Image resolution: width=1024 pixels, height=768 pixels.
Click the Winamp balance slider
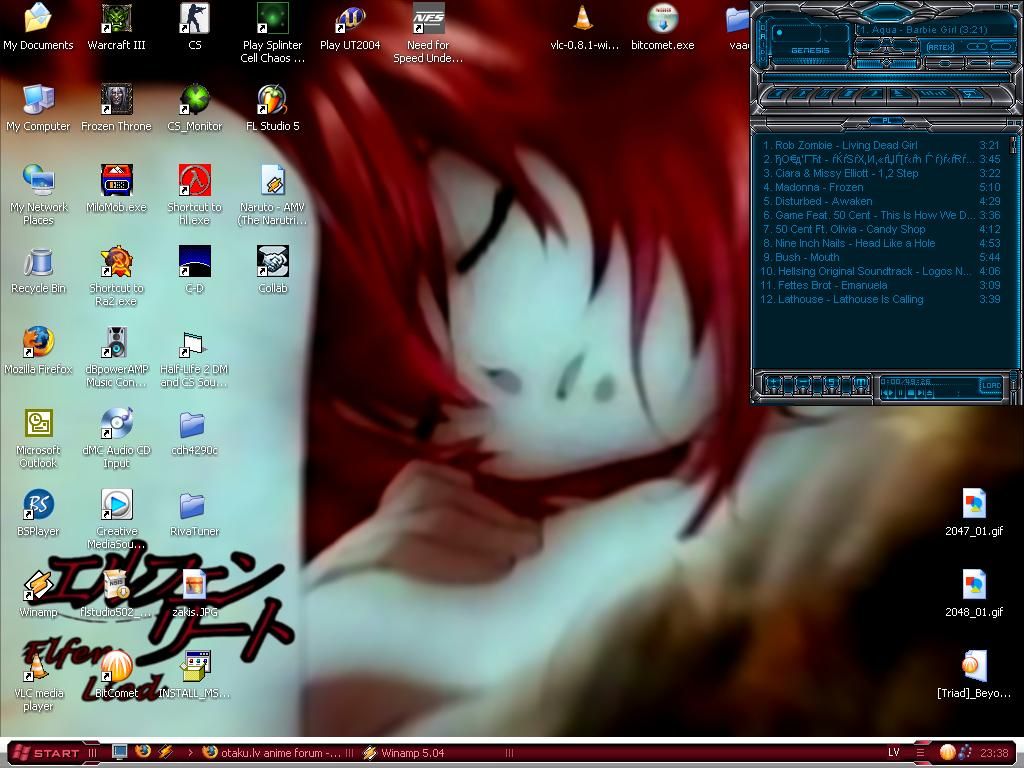[x=945, y=63]
